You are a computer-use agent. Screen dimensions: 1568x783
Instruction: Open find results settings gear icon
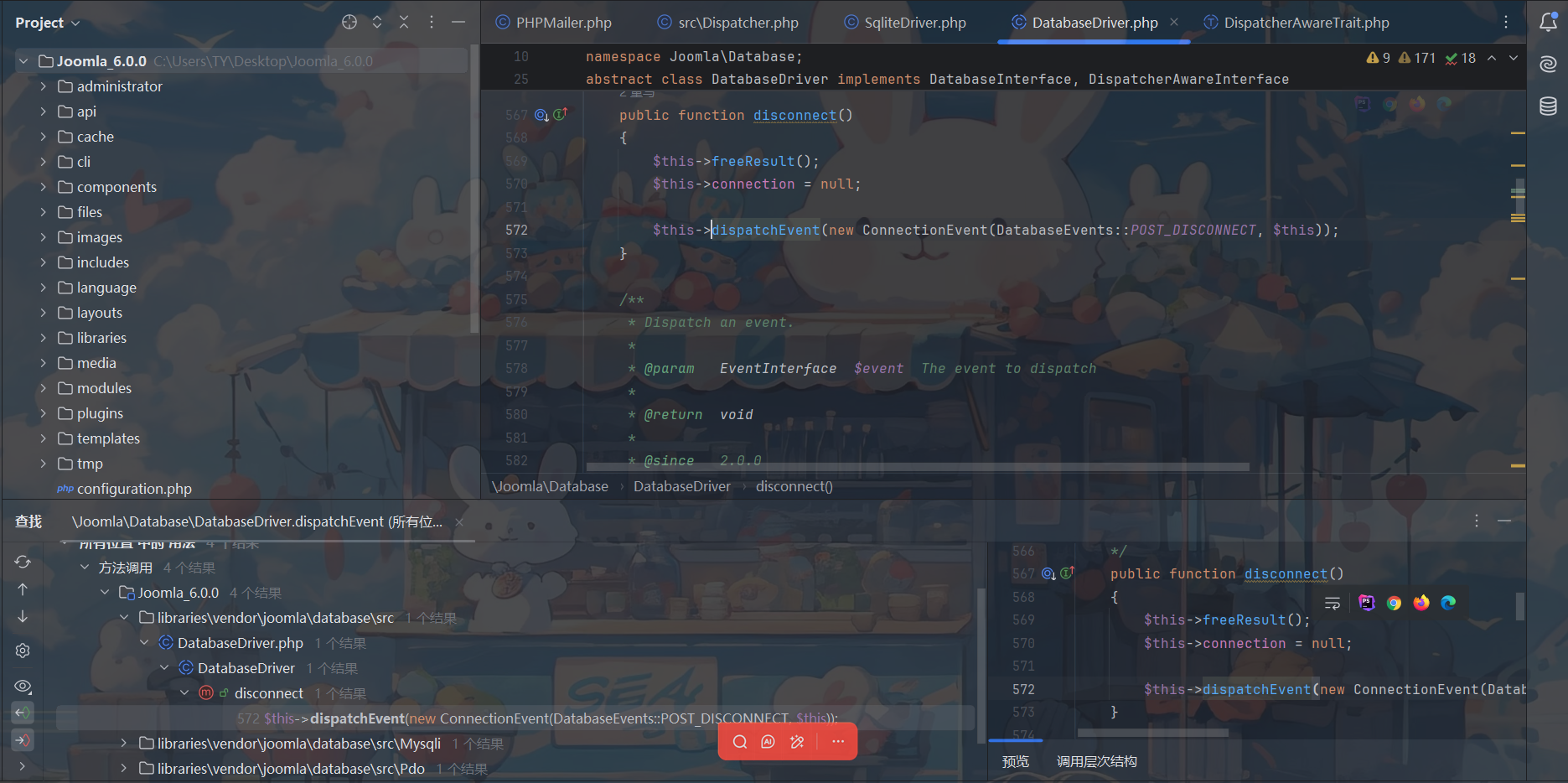(x=23, y=651)
